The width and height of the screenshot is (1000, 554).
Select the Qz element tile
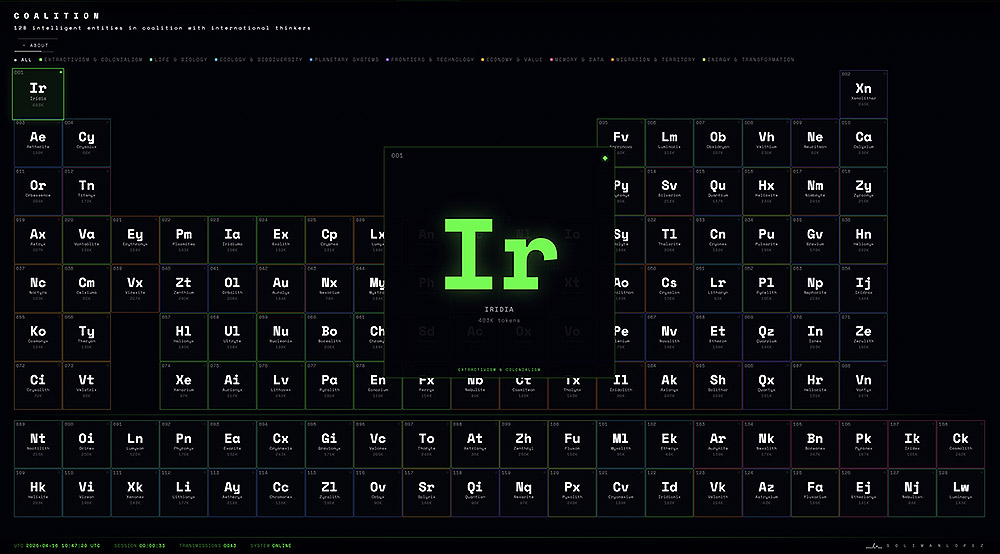tap(766, 336)
